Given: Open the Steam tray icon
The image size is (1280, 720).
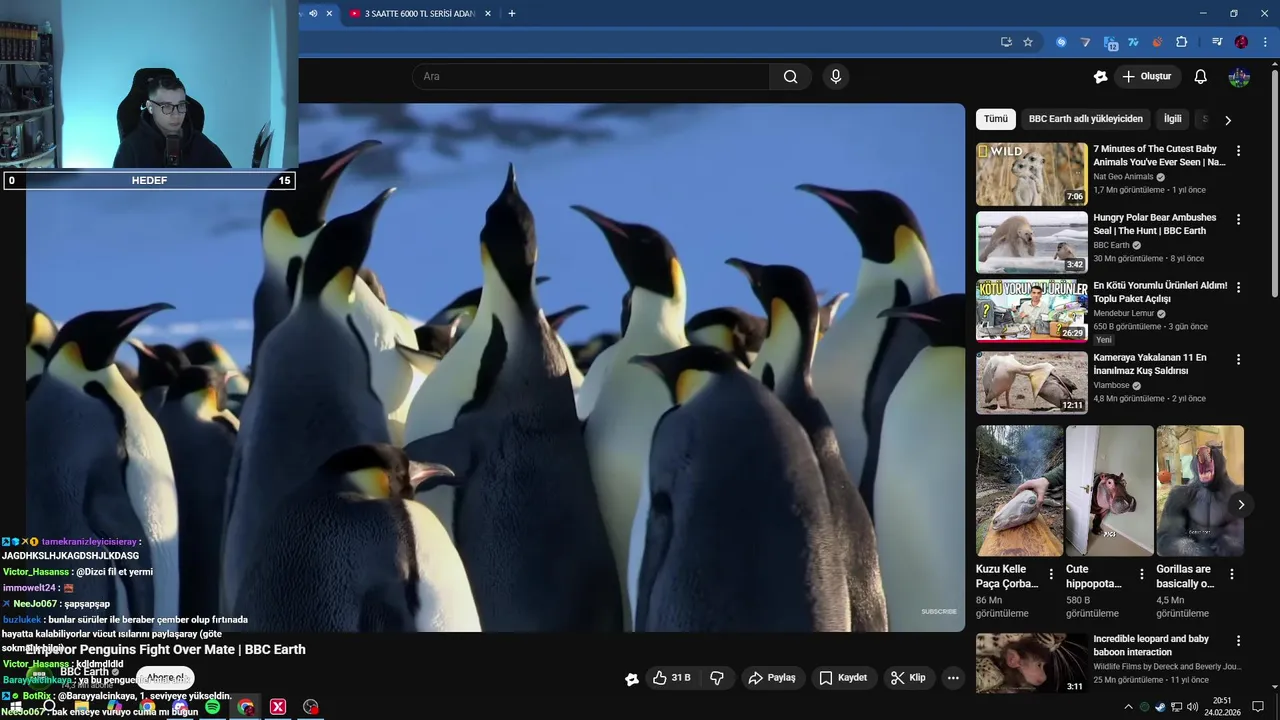Looking at the screenshot, I should point(1160,707).
